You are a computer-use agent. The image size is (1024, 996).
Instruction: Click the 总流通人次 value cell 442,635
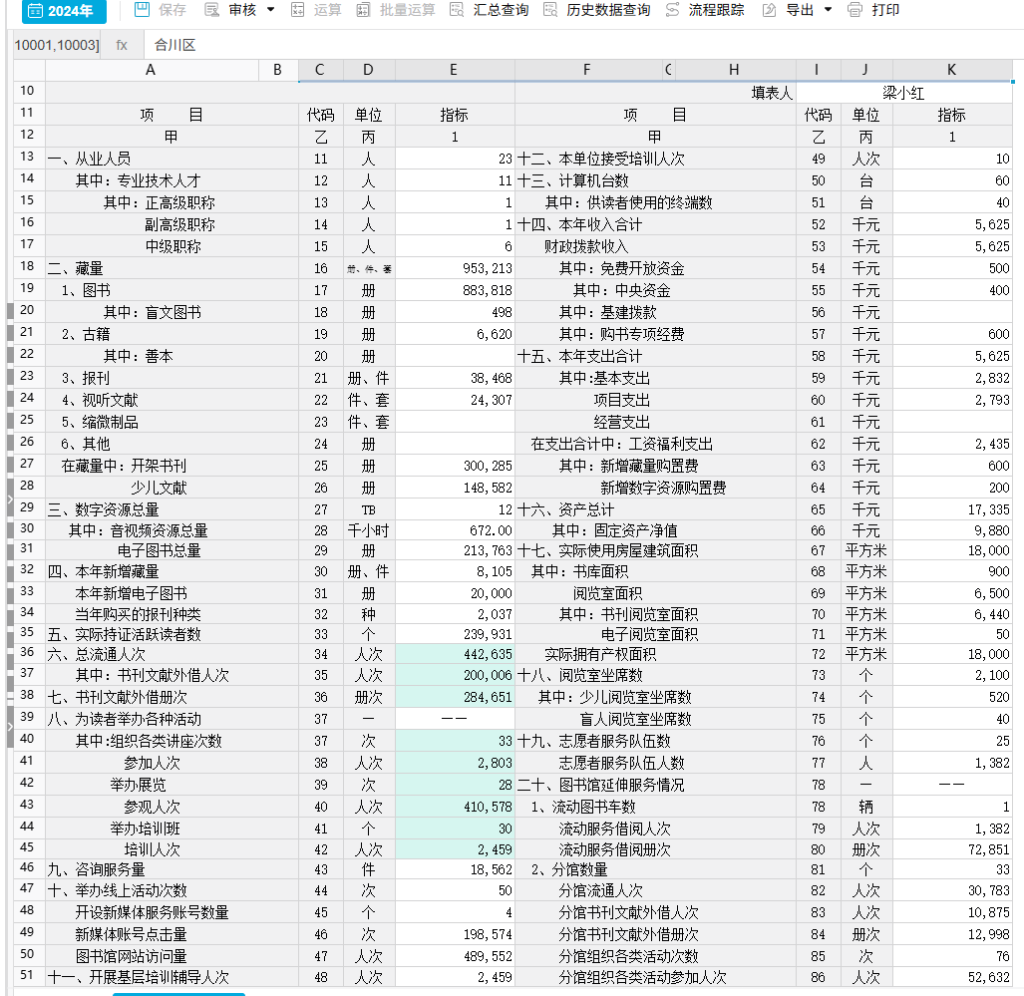(455, 654)
